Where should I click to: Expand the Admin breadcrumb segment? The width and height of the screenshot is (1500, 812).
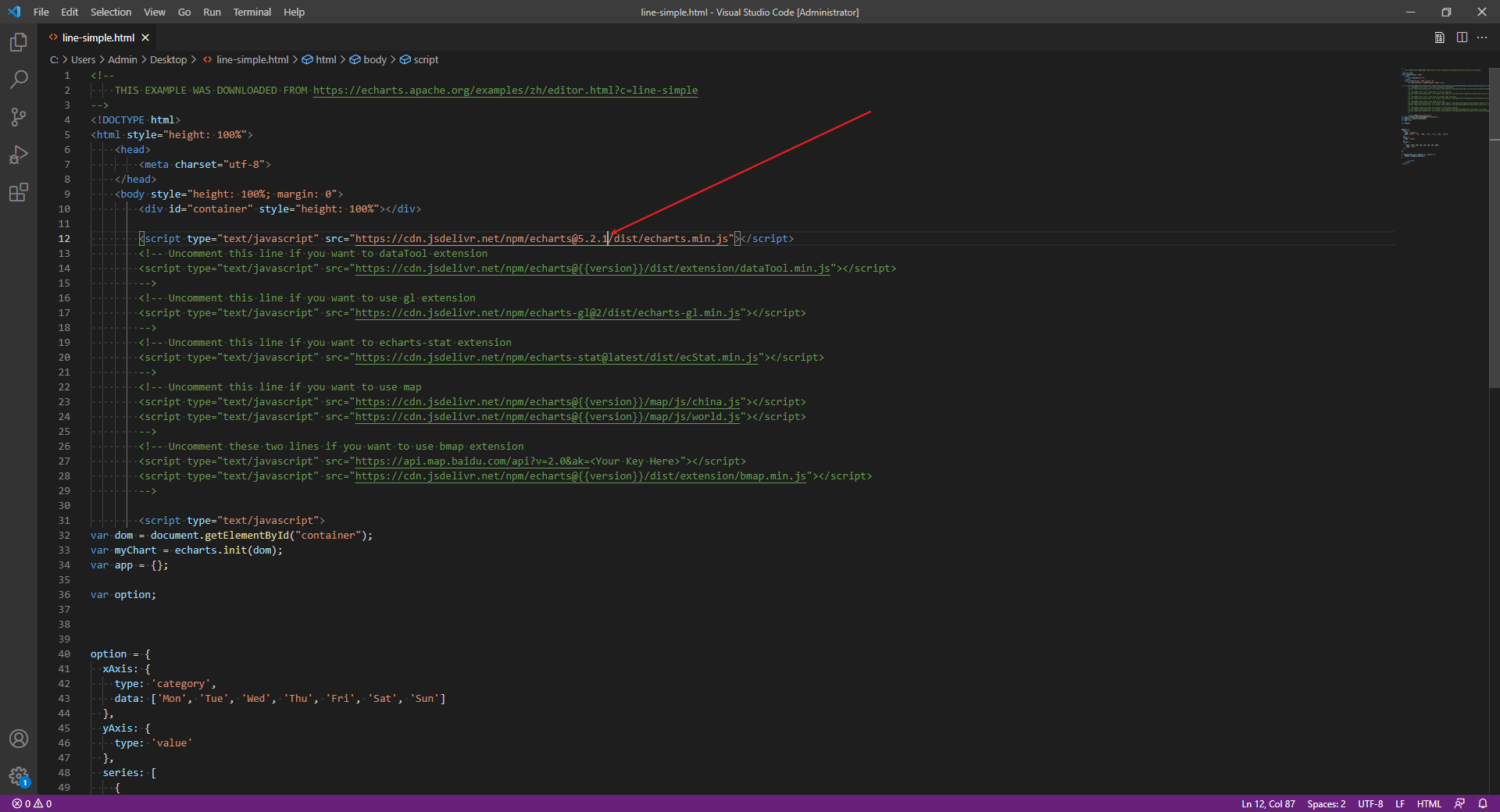122,59
